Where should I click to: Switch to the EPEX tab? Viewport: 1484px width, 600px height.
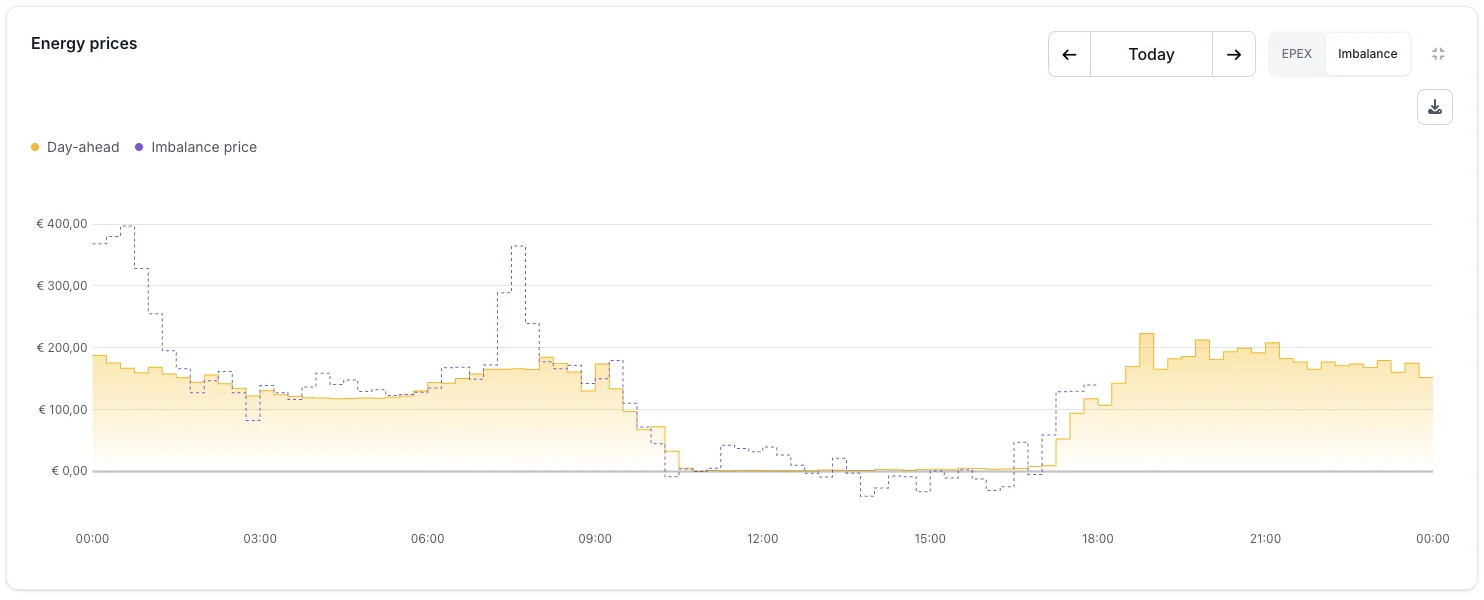pos(1297,54)
